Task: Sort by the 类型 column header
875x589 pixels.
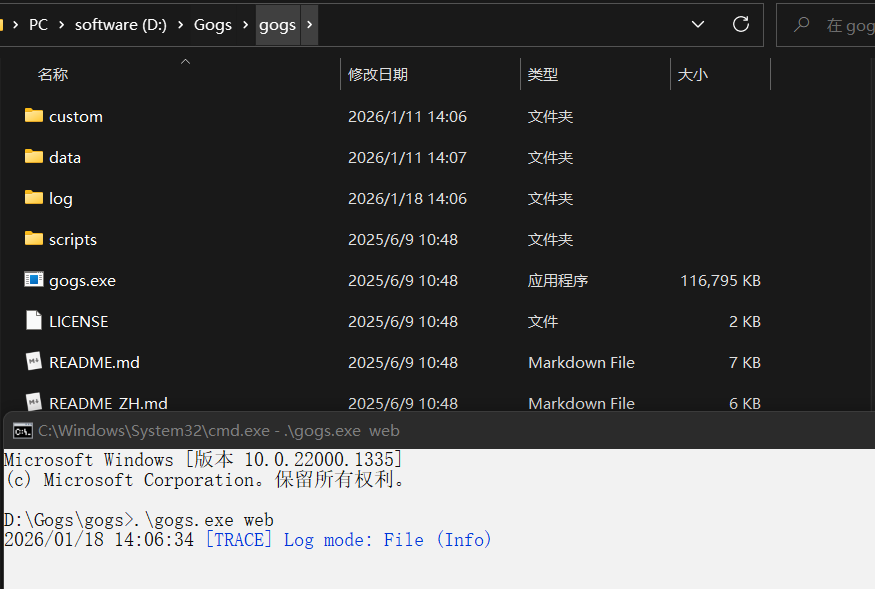Action: pos(543,74)
